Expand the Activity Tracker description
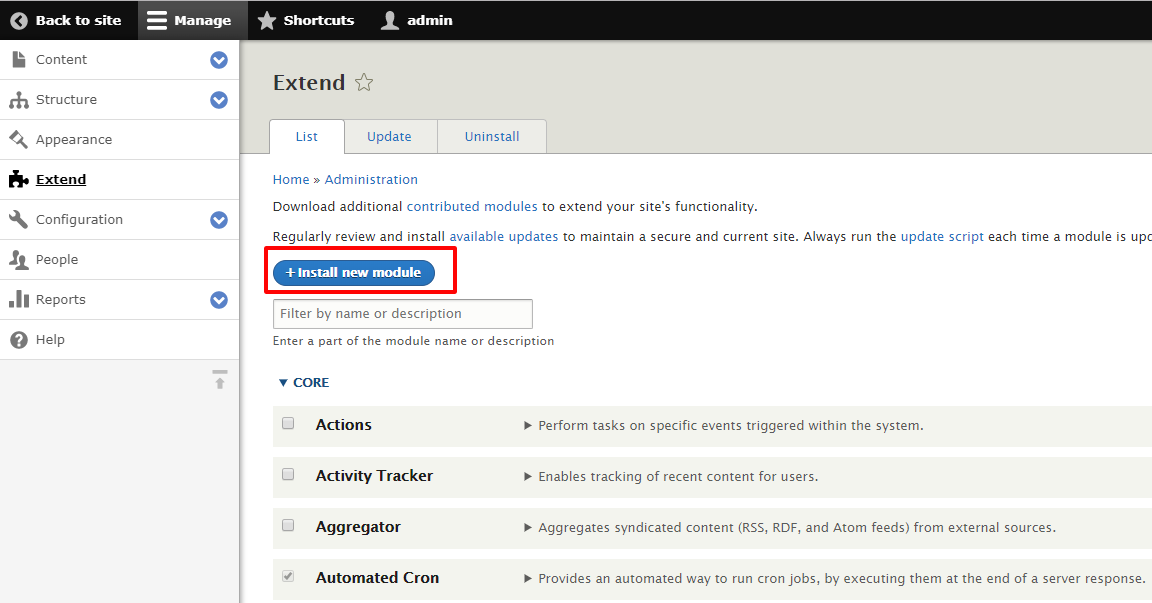The width and height of the screenshot is (1152, 603). (528, 477)
